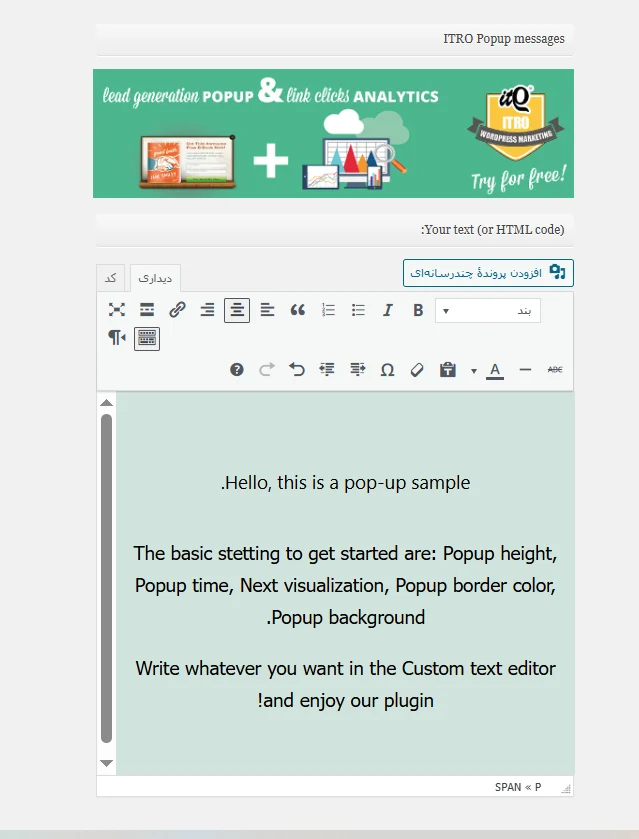This screenshot has height=839, width=639.
Task: Create a numbered list
Action: (x=328, y=310)
